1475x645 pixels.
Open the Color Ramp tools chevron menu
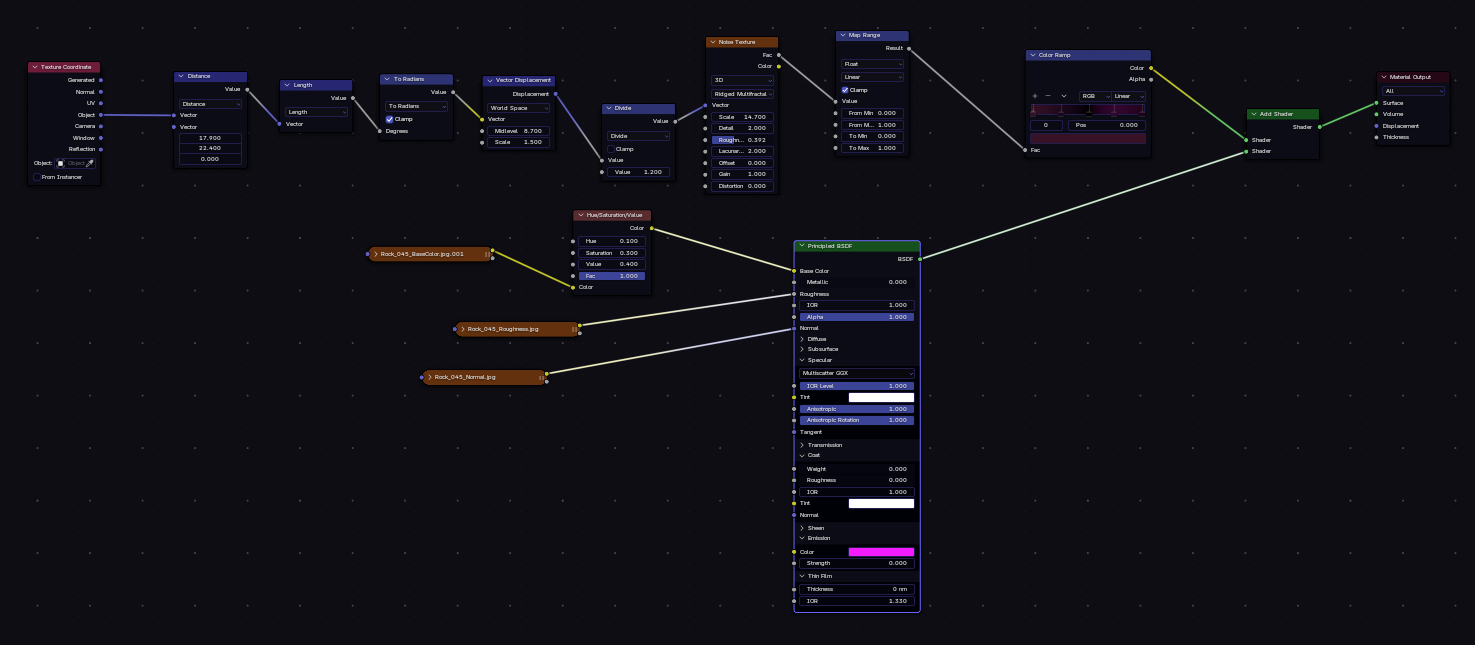tap(1064, 96)
